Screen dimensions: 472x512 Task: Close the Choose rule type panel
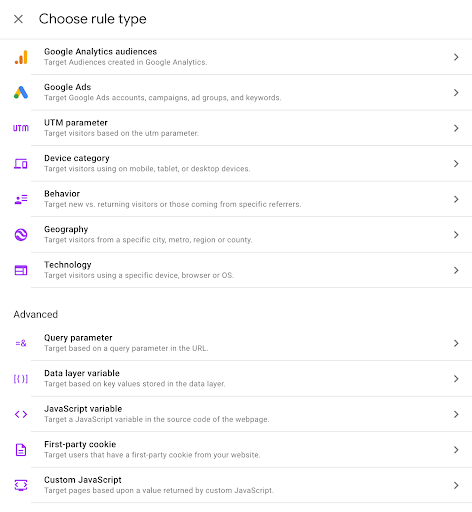coord(18,19)
